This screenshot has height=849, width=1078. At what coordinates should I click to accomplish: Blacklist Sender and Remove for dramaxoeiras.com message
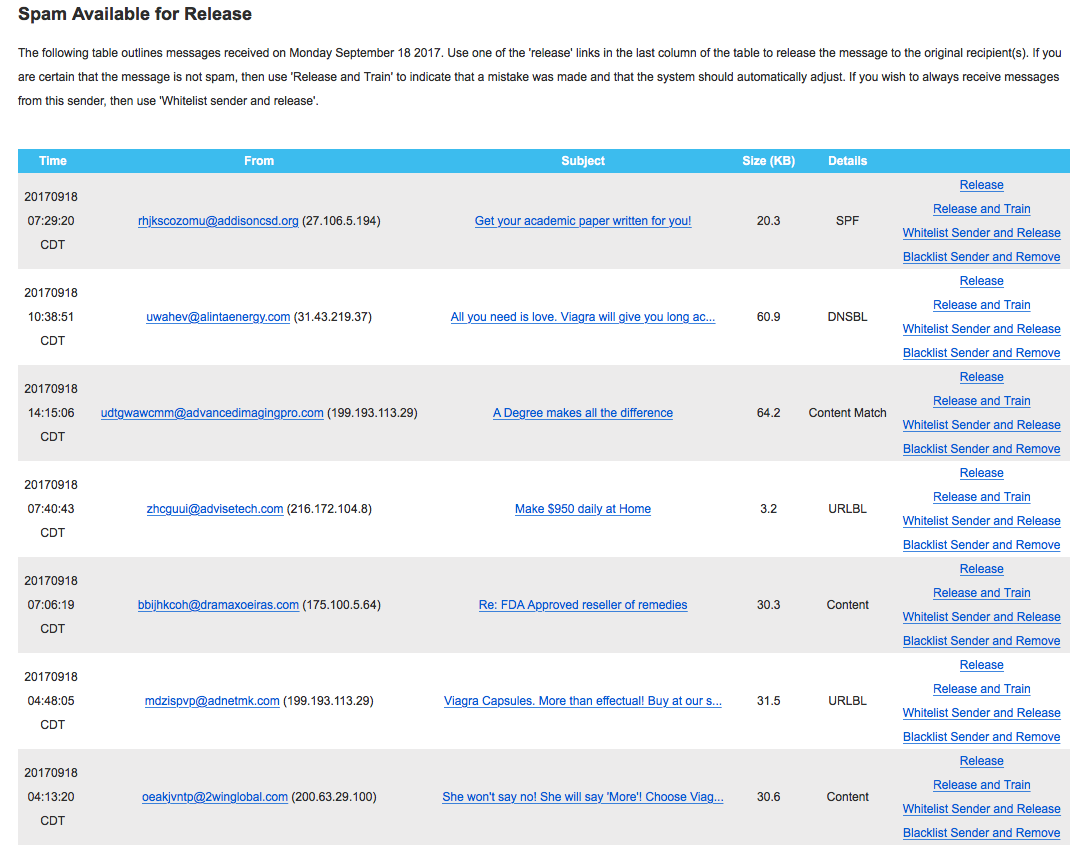pos(981,642)
